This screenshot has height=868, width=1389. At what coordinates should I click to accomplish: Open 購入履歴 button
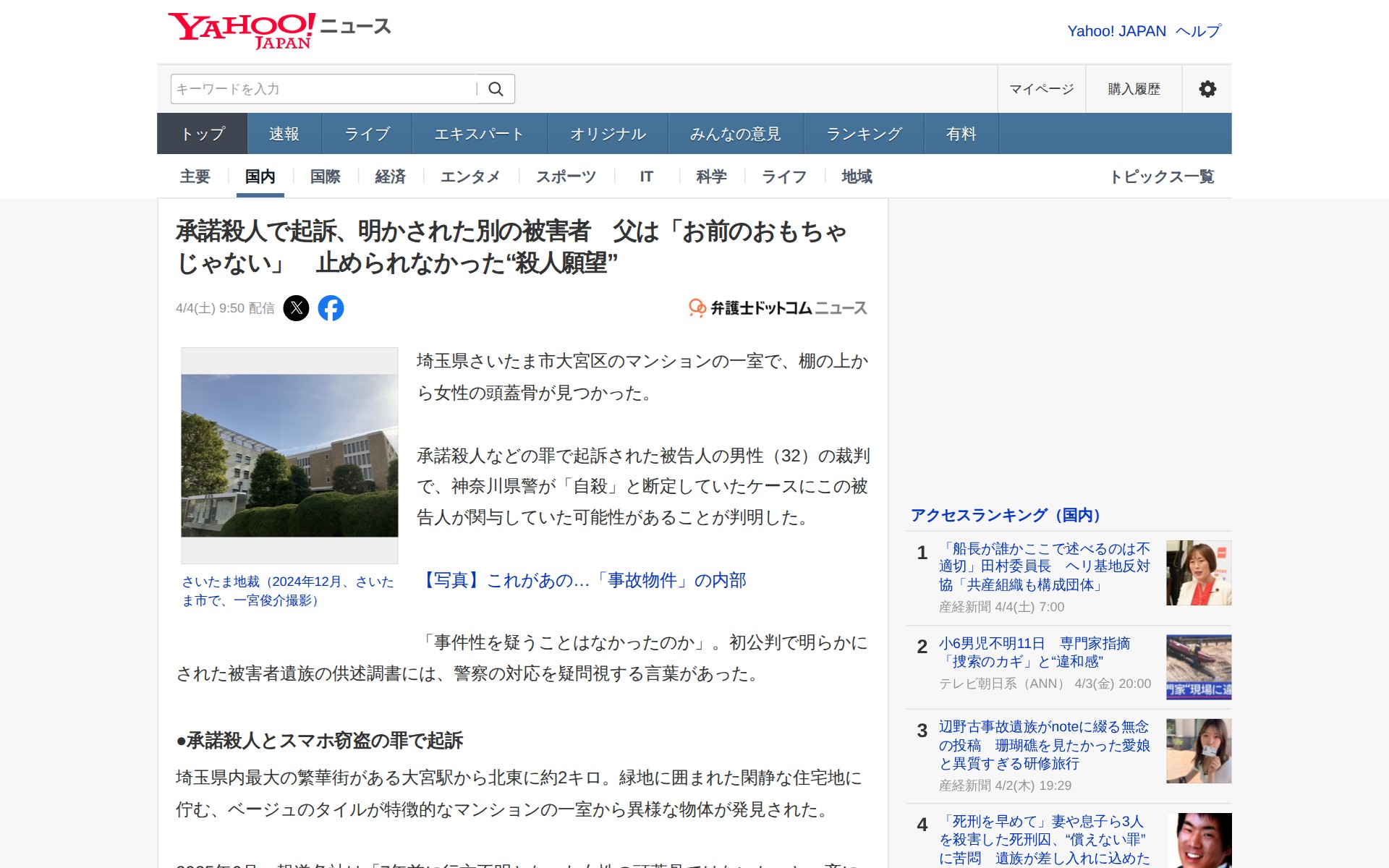(x=1134, y=89)
